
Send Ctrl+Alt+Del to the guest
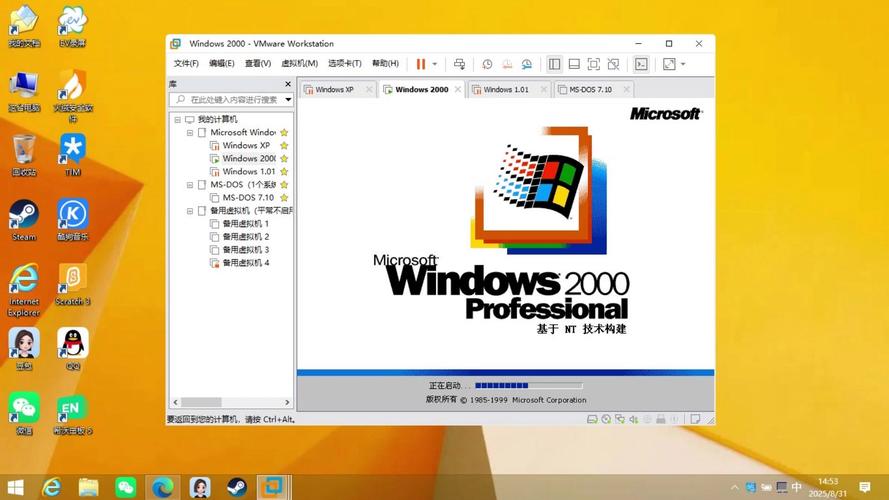[459, 64]
